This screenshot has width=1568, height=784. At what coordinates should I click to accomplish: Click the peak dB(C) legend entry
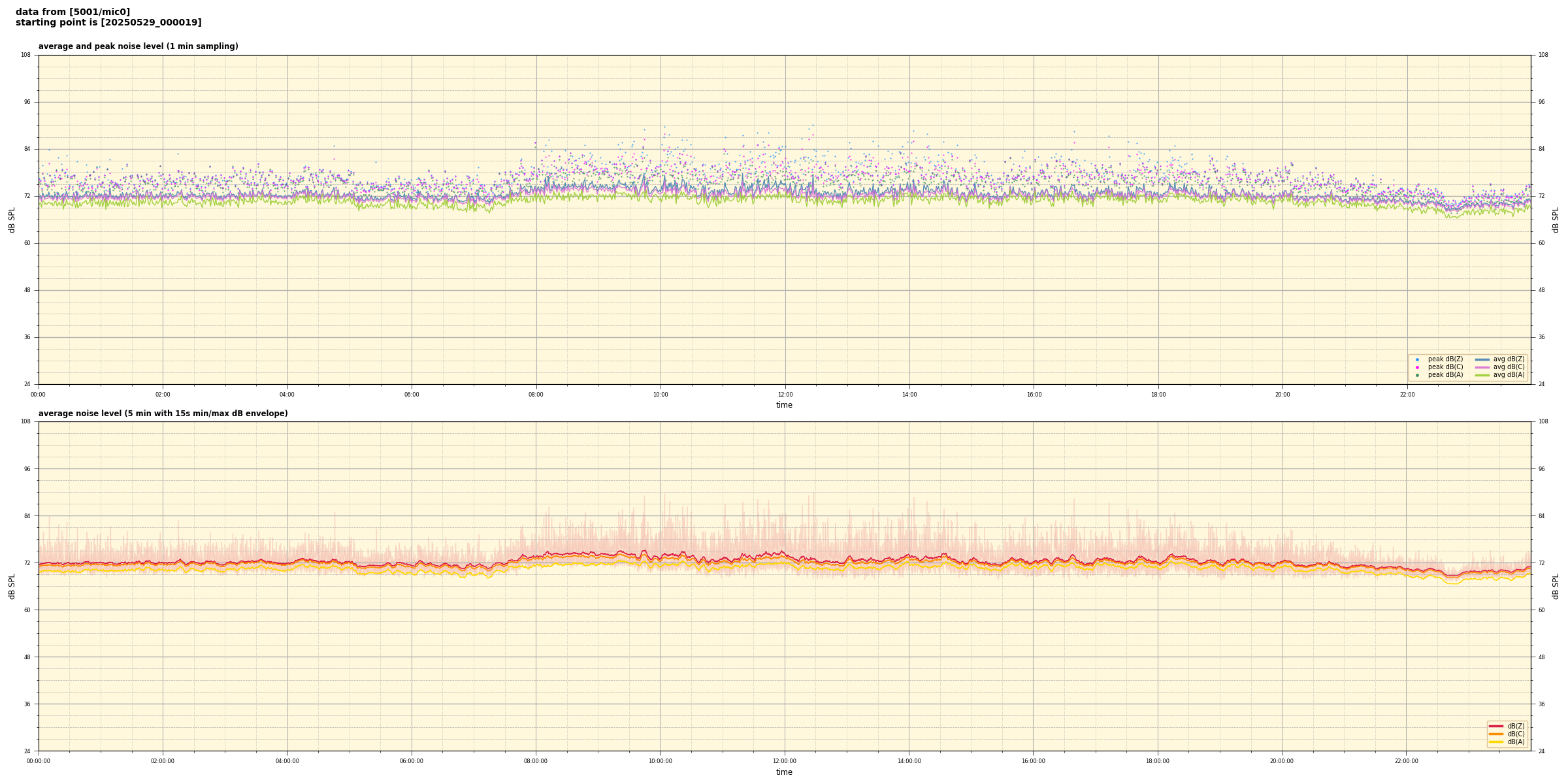(1445, 367)
